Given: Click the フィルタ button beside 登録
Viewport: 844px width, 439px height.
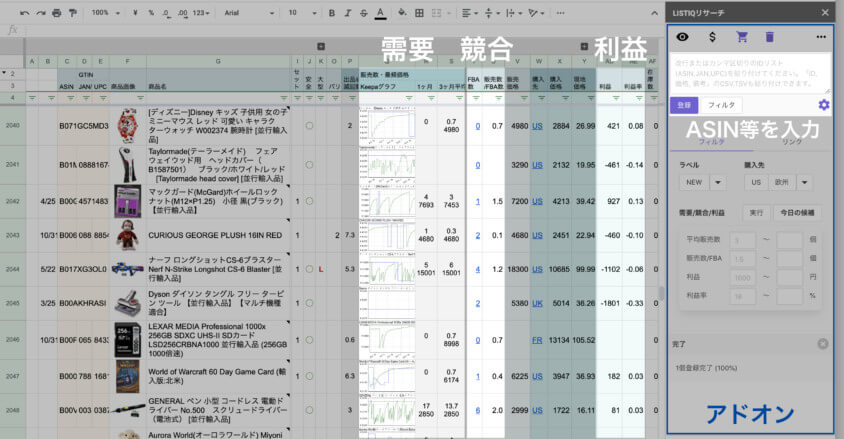Looking at the screenshot, I should (721, 105).
